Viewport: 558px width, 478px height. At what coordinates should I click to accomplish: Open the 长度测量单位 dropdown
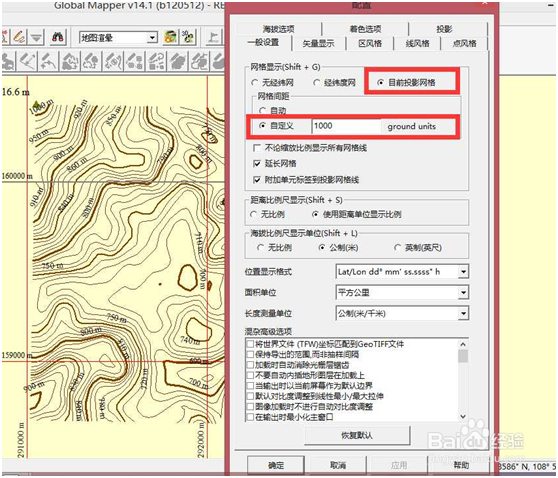463,314
